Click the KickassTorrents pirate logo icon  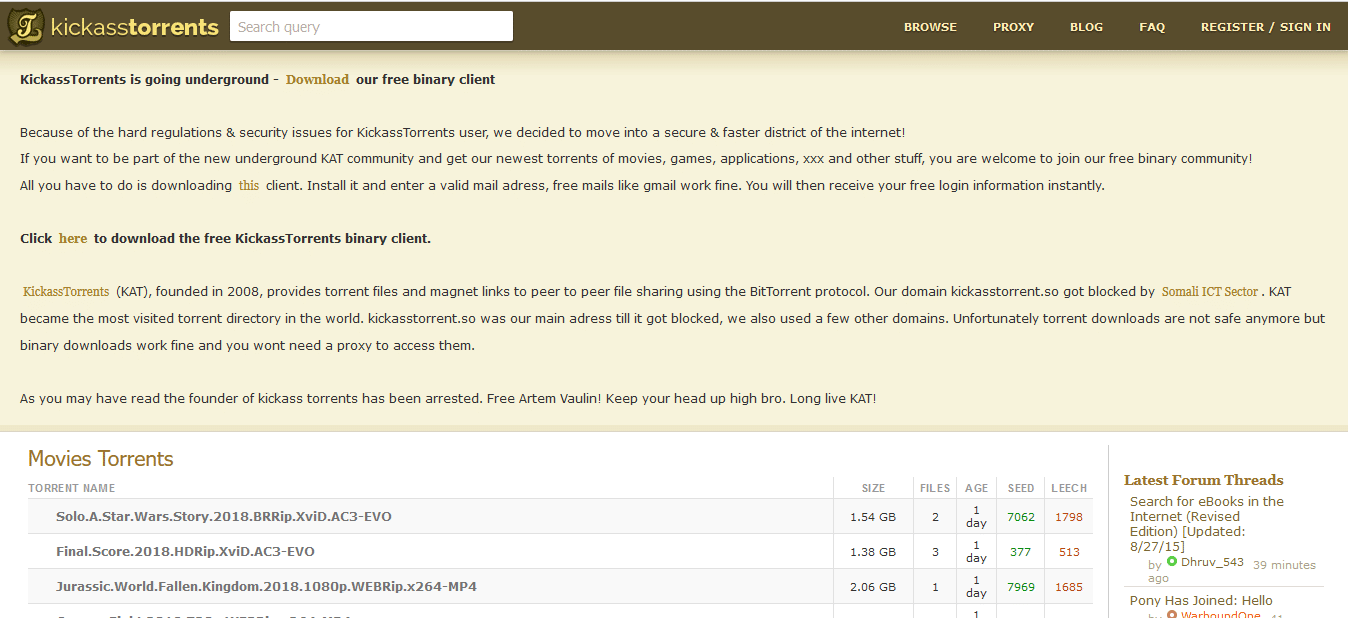coord(25,26)
